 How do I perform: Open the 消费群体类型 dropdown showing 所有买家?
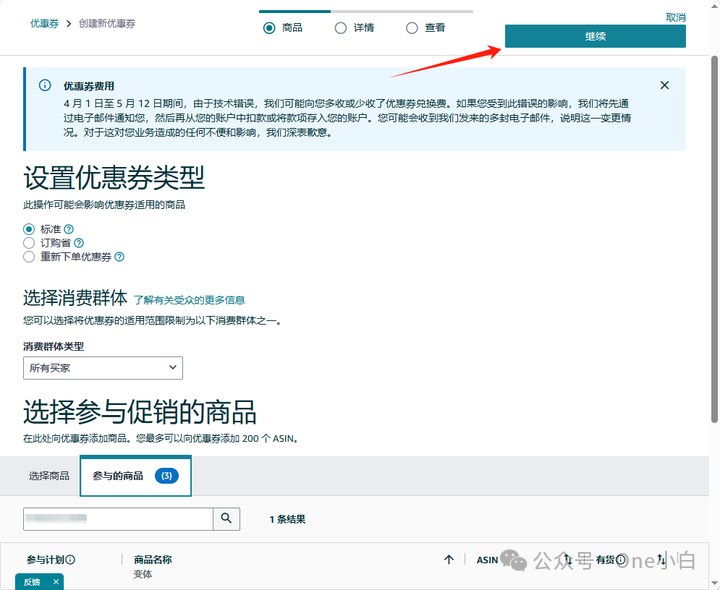pyautogui.click(x=103, y=369)
